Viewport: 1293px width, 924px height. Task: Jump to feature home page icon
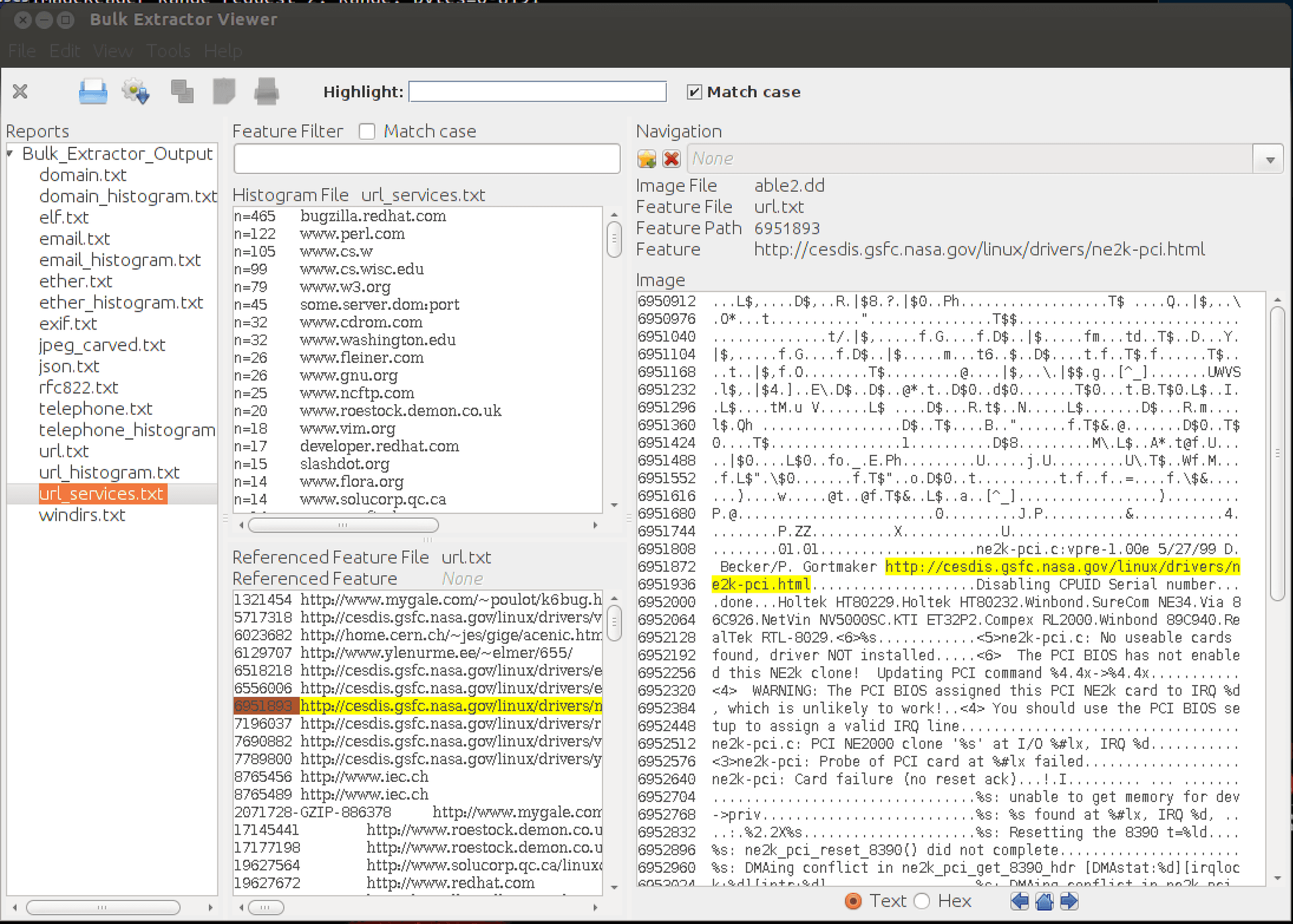pyautogui.click(x=1045, y=901)
